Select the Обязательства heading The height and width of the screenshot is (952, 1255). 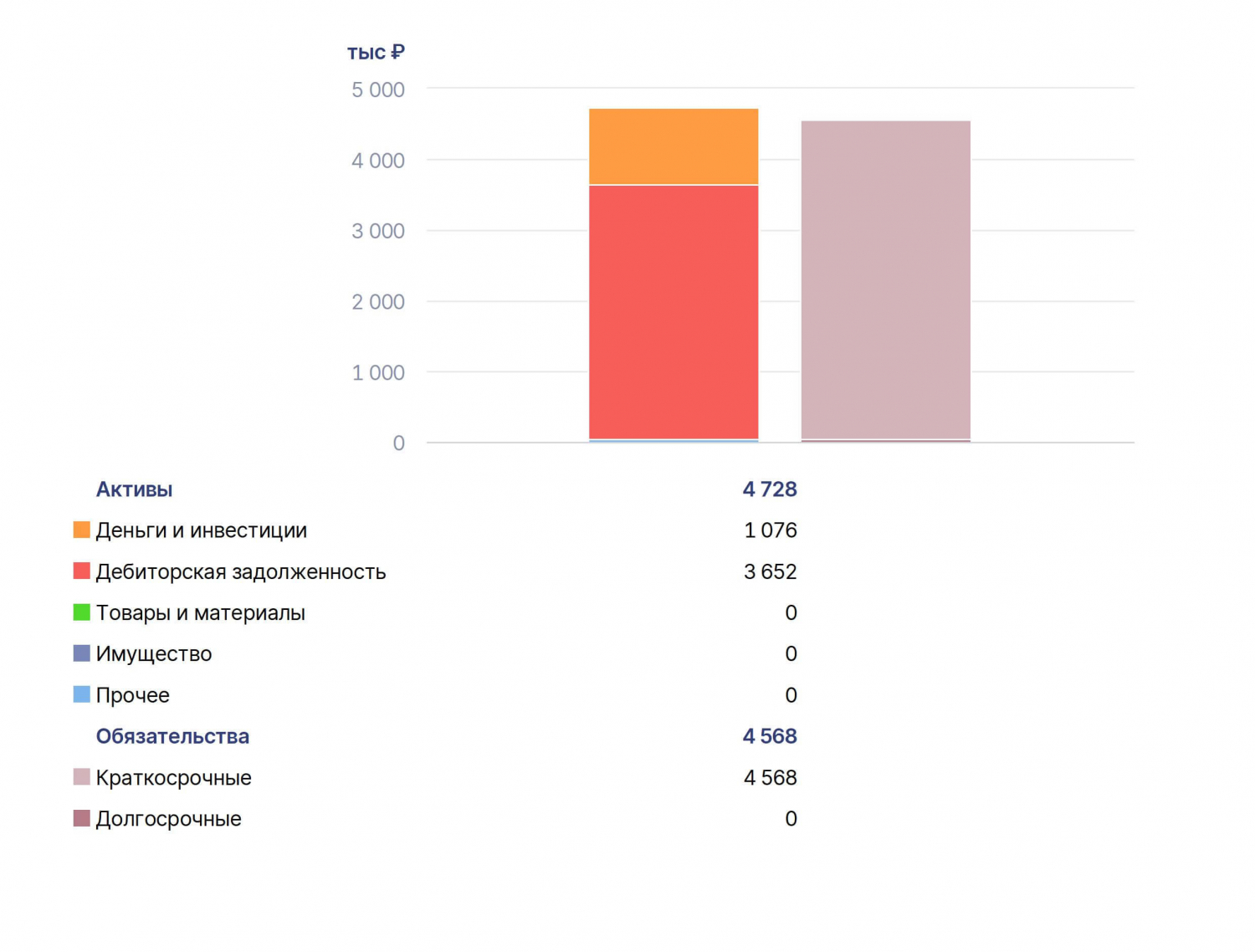172,736
